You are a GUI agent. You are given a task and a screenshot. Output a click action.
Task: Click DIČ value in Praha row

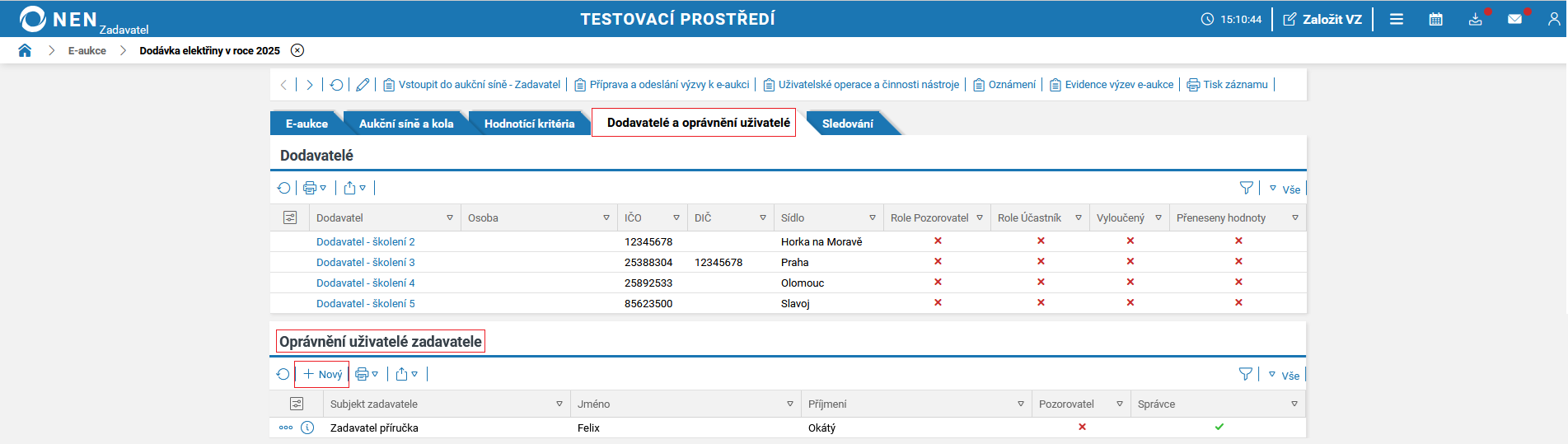coord(718,263)
